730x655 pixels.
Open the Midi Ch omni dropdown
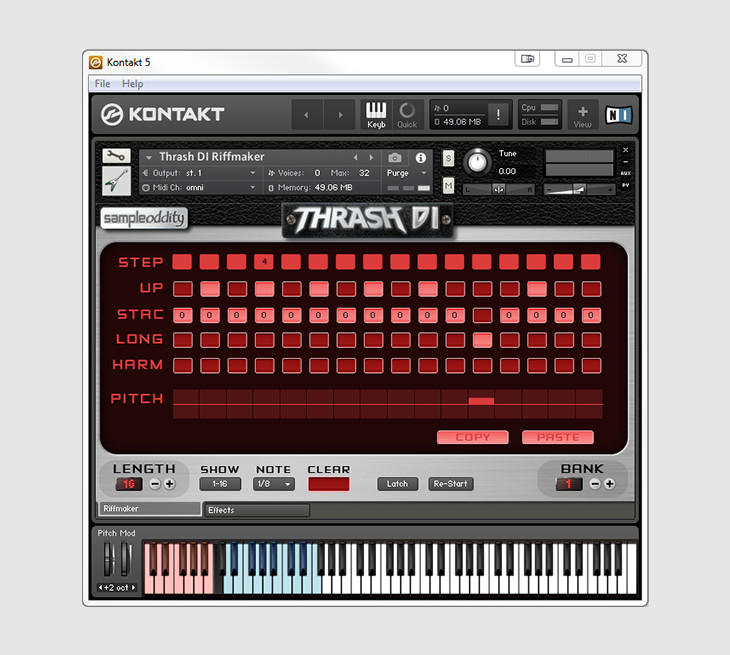click(x=199, y=188)
